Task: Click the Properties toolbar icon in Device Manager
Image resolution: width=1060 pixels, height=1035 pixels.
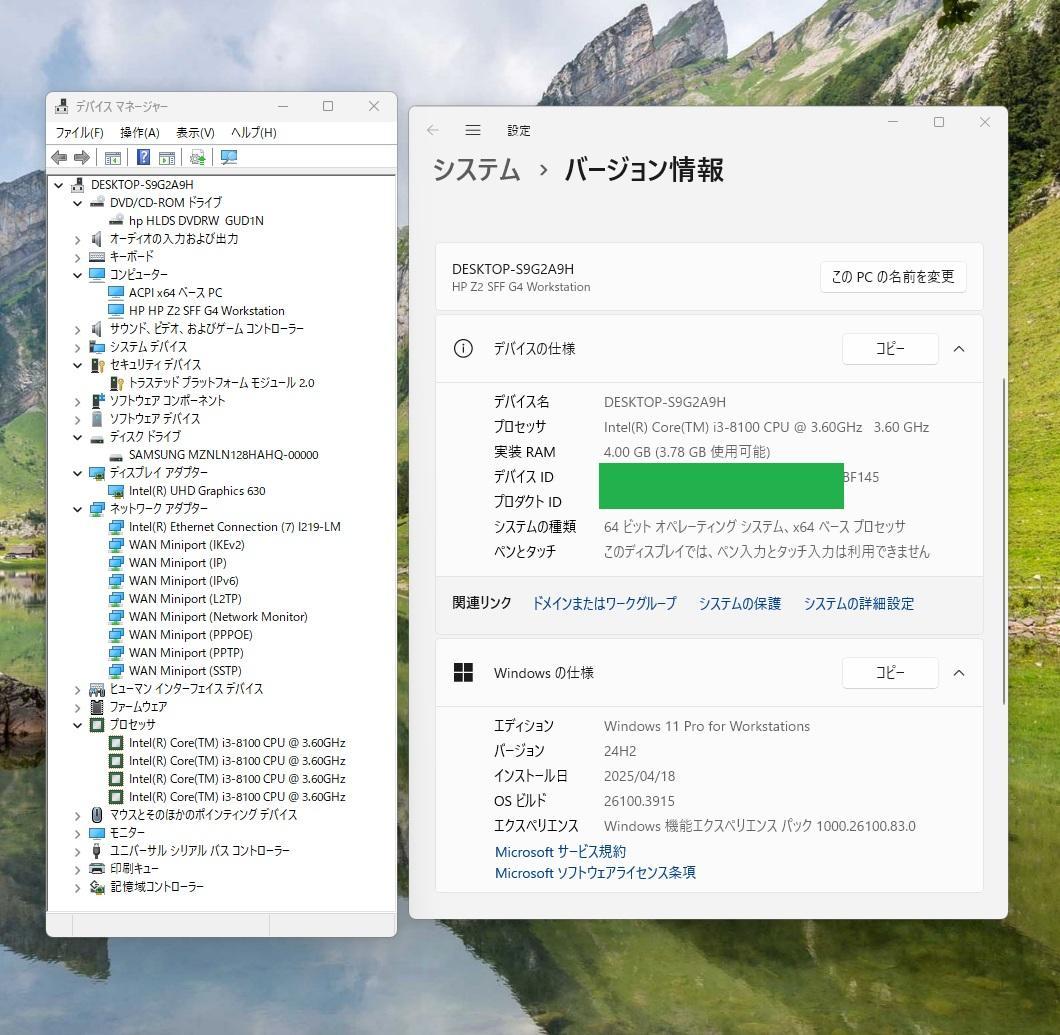Action: point(166,157)
